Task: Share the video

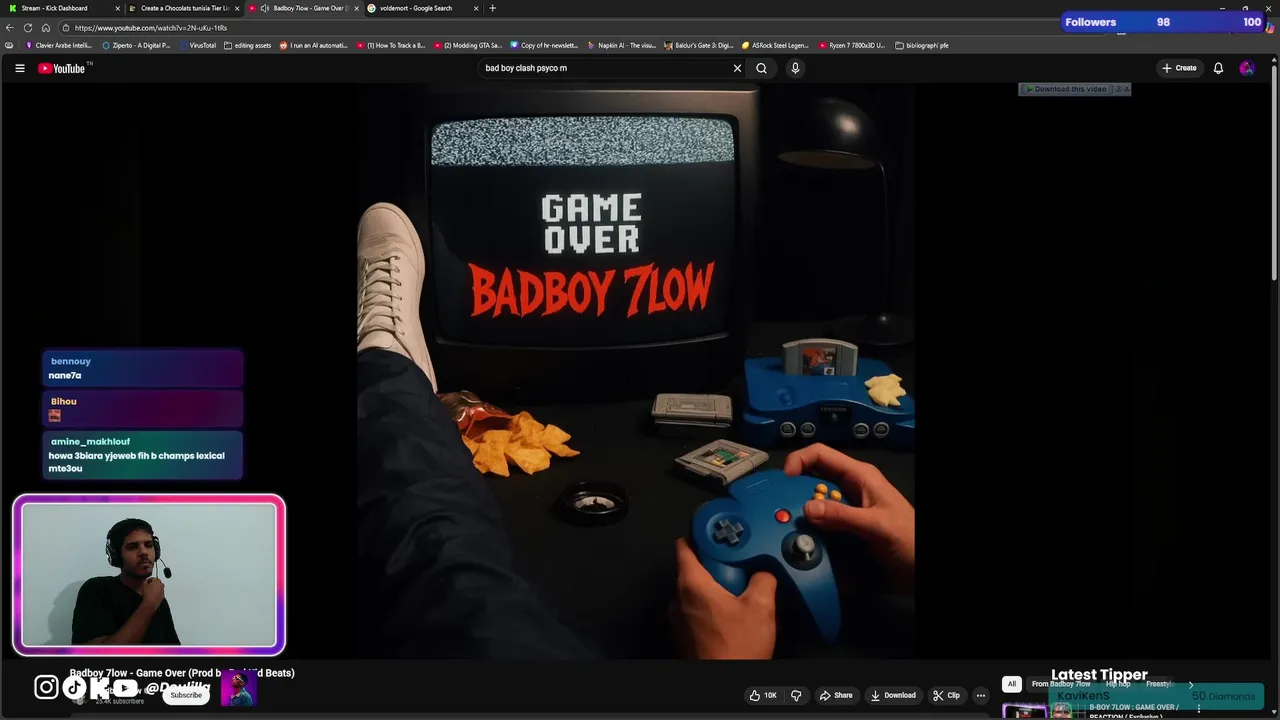Action: click(x=836, y=695)
